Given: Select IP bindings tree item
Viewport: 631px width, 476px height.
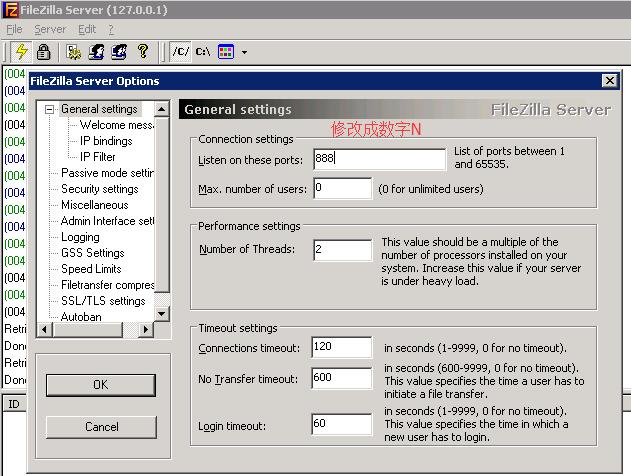Looking at the screenshot, I should [106, 141].
